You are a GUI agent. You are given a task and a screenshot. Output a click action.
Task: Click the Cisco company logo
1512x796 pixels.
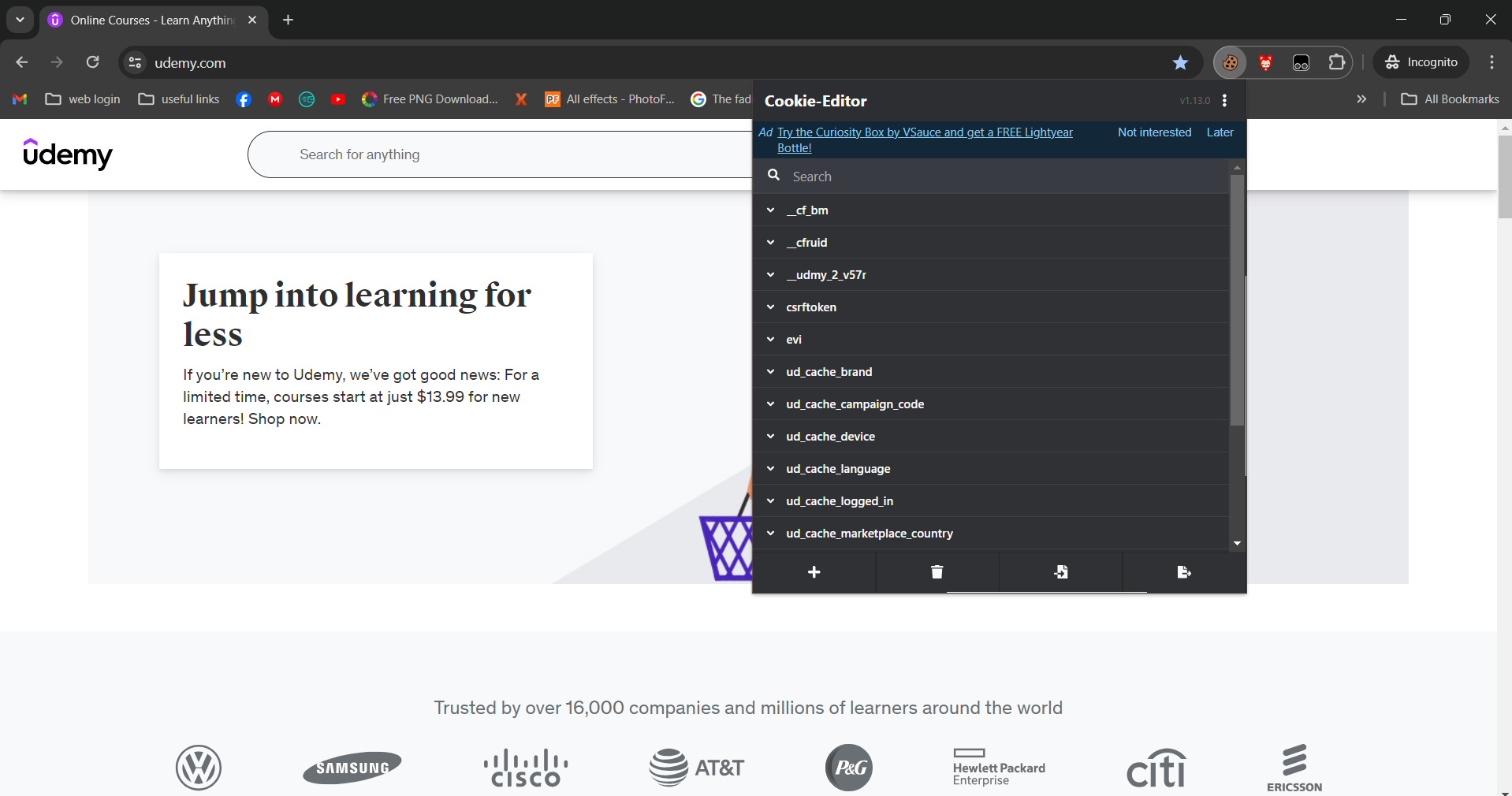(x=526, y=768)
